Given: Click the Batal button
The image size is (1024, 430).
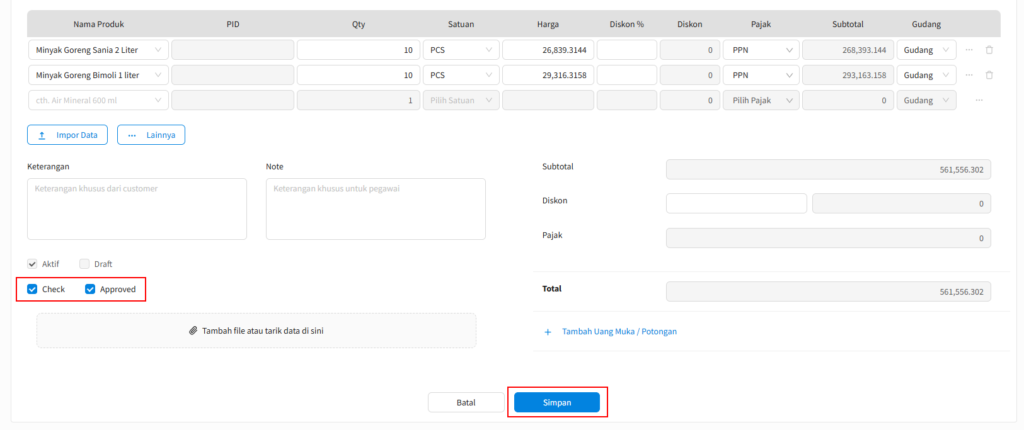Looking at the screenshot, I should tap(465, 402).
